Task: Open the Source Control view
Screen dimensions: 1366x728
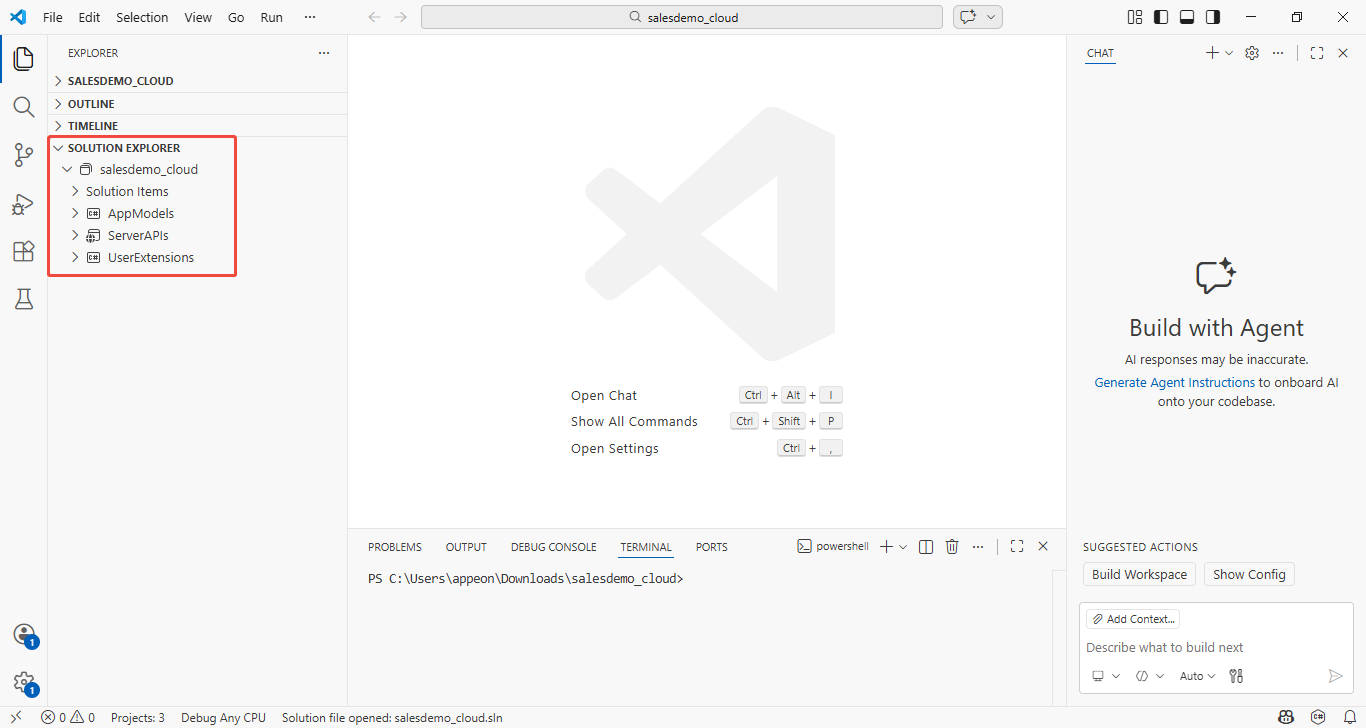Action: coord(23,155)
